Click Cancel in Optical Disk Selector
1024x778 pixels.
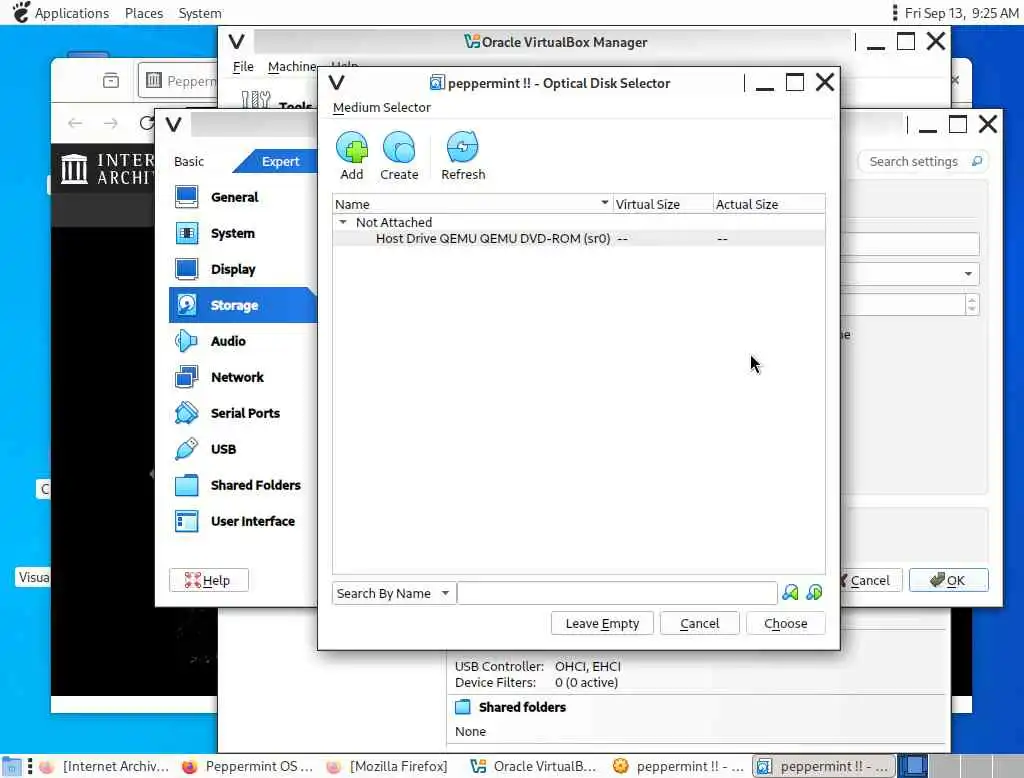click(x=699, y=623)
